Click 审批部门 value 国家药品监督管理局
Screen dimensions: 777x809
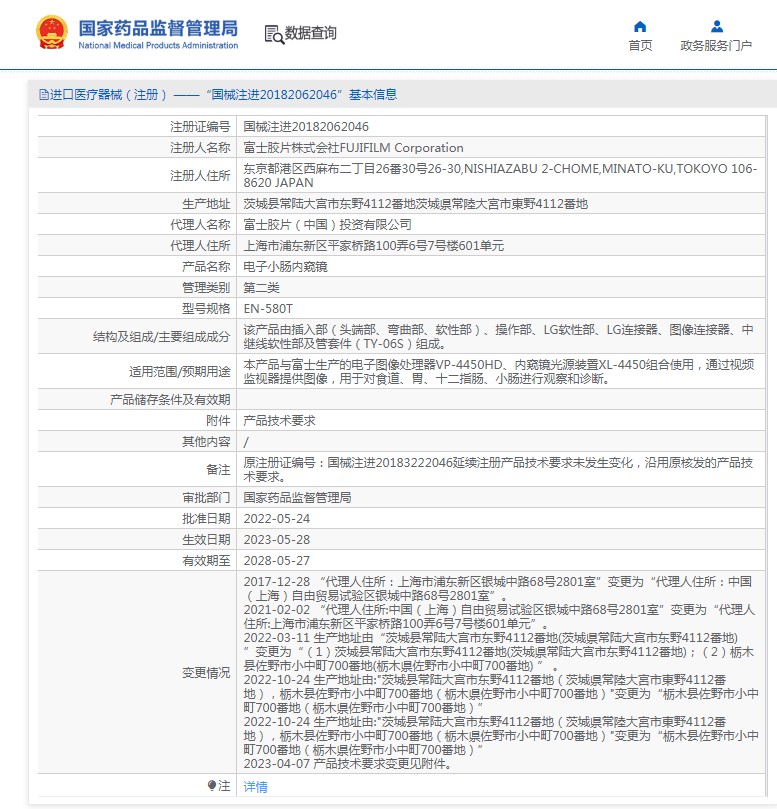click(x=297, y=497)
